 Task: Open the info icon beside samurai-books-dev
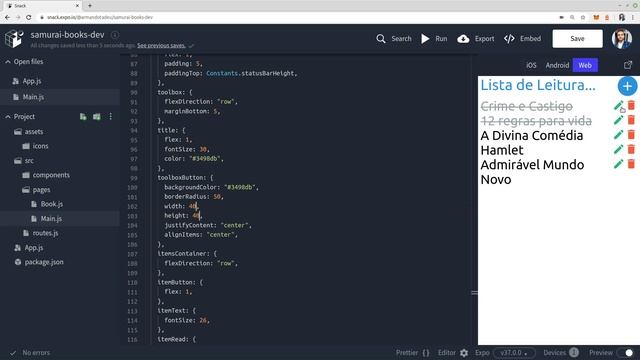[115, 35]
